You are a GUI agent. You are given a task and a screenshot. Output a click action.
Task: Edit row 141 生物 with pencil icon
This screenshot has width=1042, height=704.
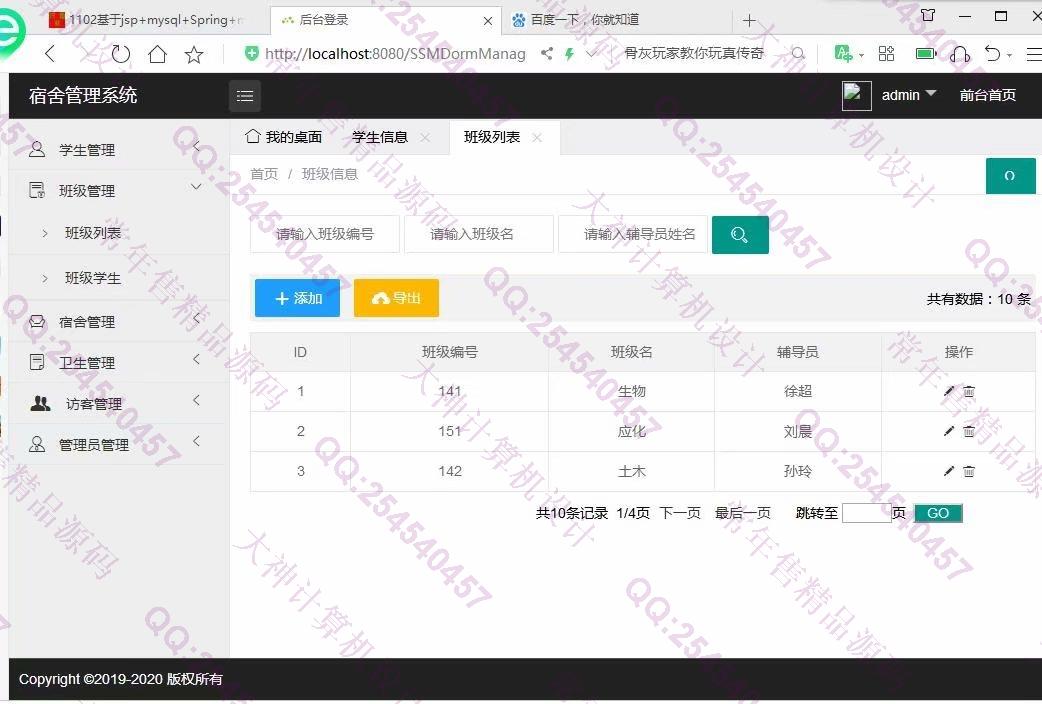[948, 391]
